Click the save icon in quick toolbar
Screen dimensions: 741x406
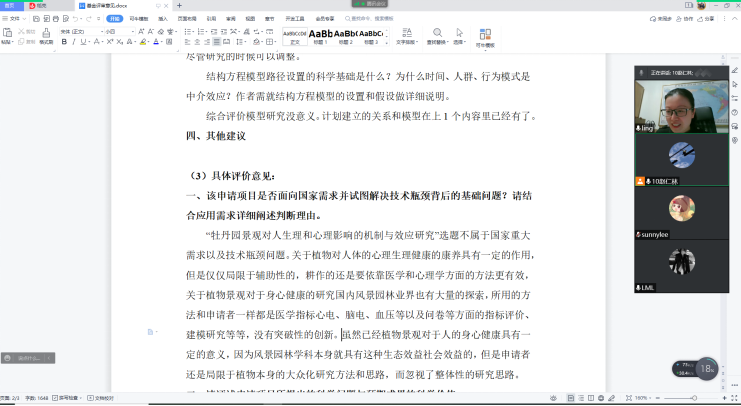[38, 18]
